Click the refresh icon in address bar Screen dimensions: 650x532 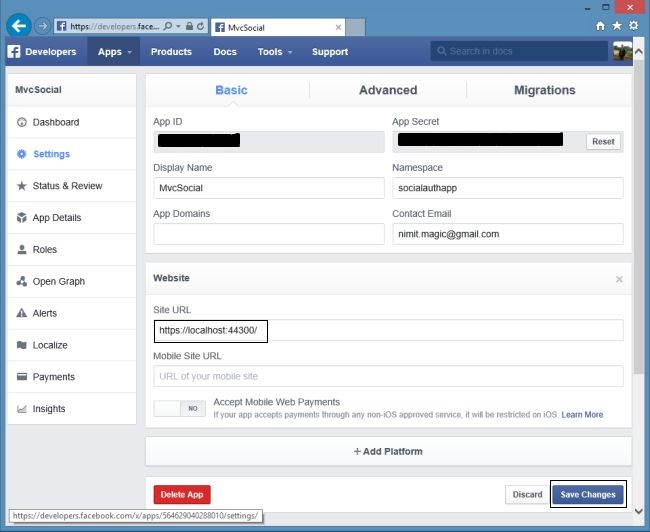pyautogui.click(x=201, y=27)
